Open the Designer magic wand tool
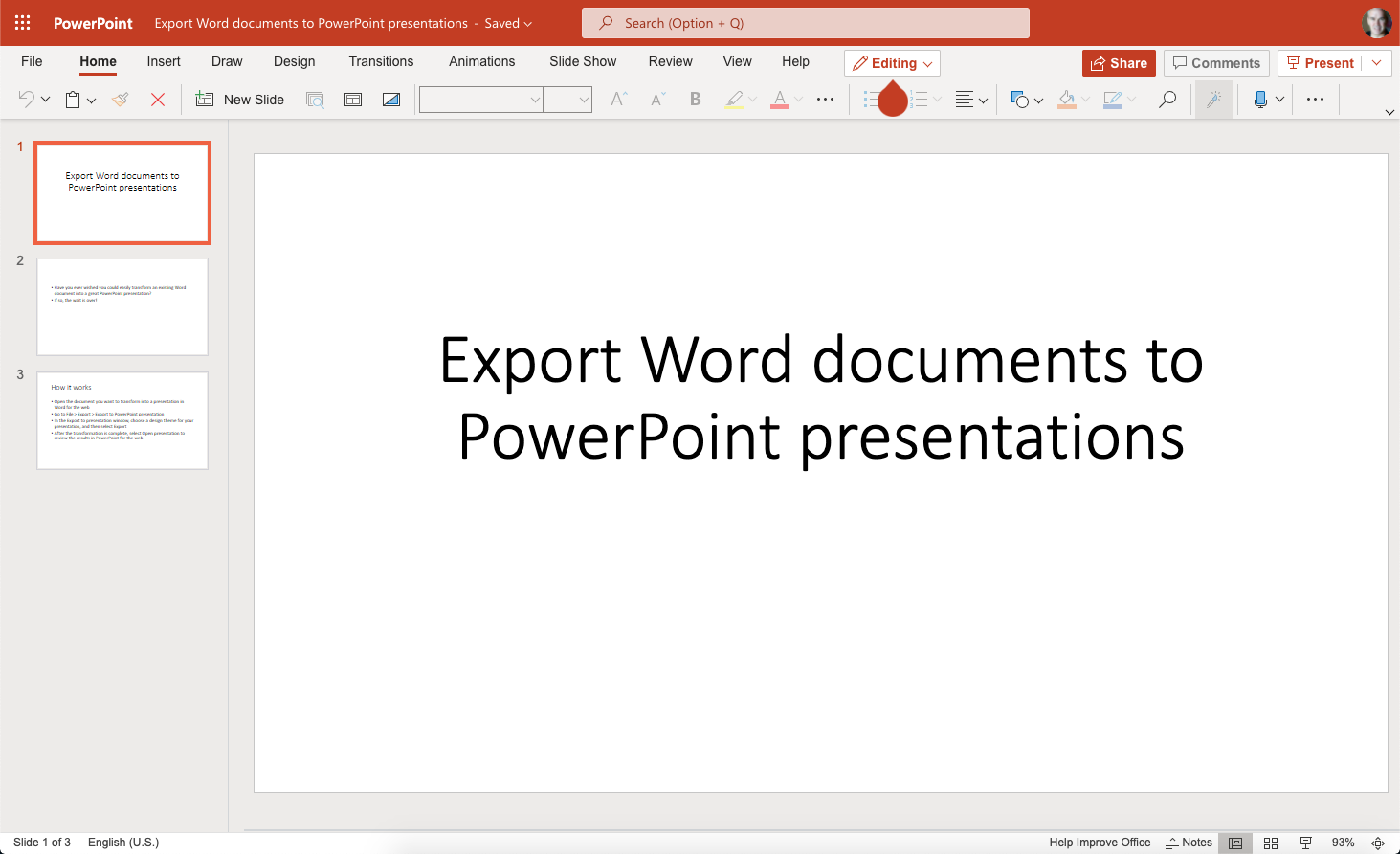 1213,100
